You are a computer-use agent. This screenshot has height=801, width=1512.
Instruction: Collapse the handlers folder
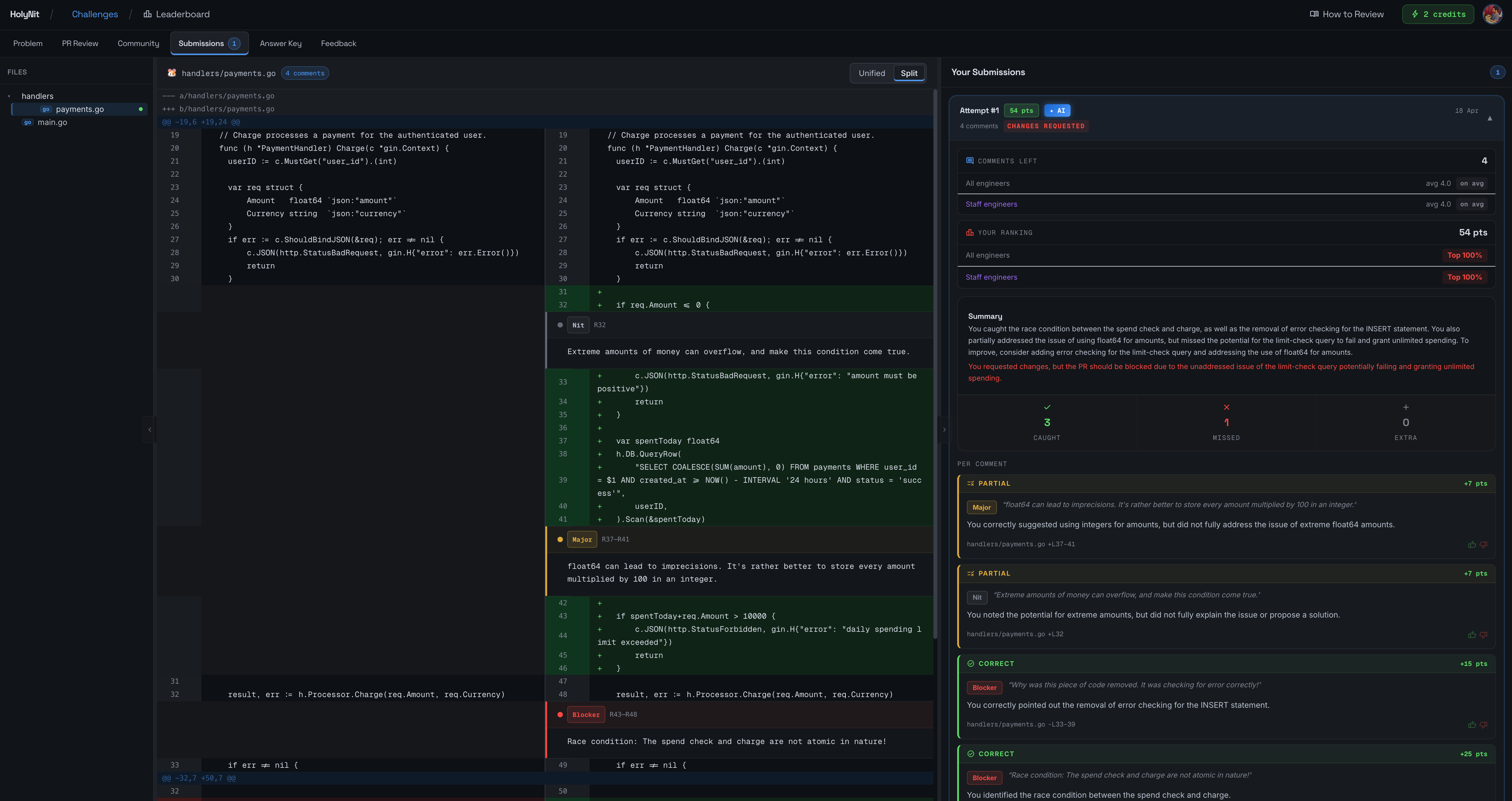(x=9, y=96)
